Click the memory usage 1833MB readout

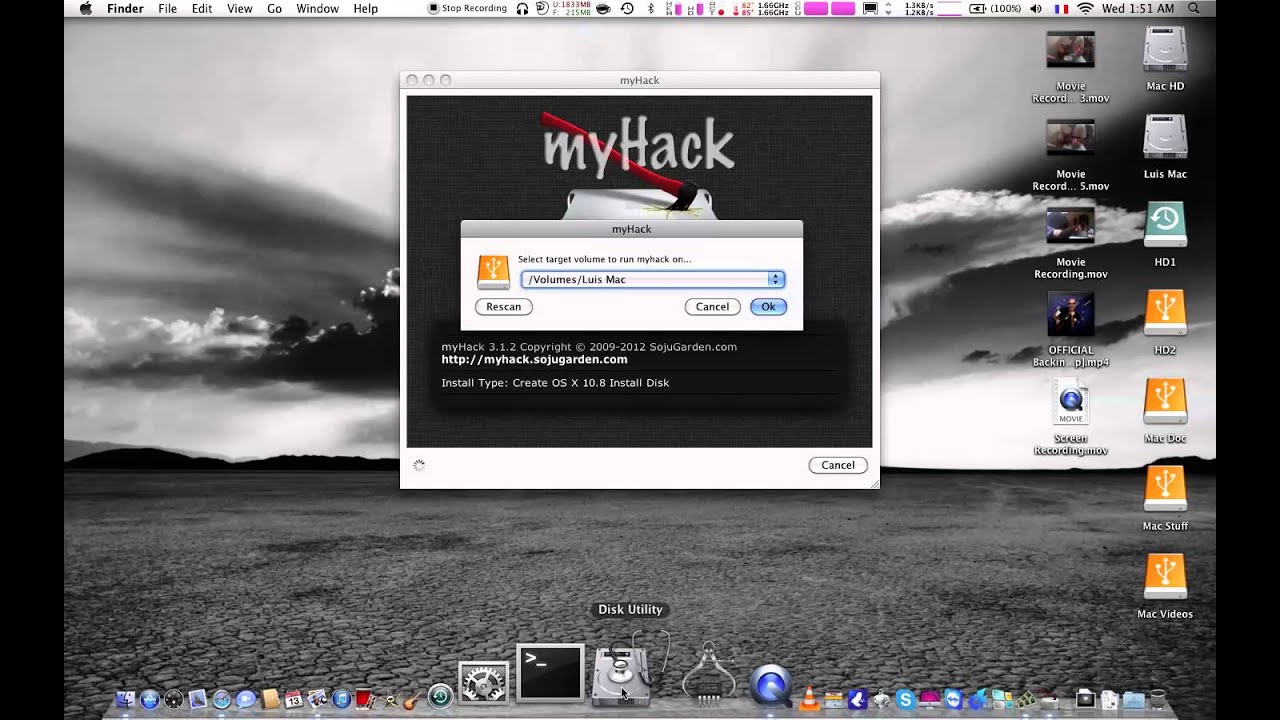click(572, 8)
